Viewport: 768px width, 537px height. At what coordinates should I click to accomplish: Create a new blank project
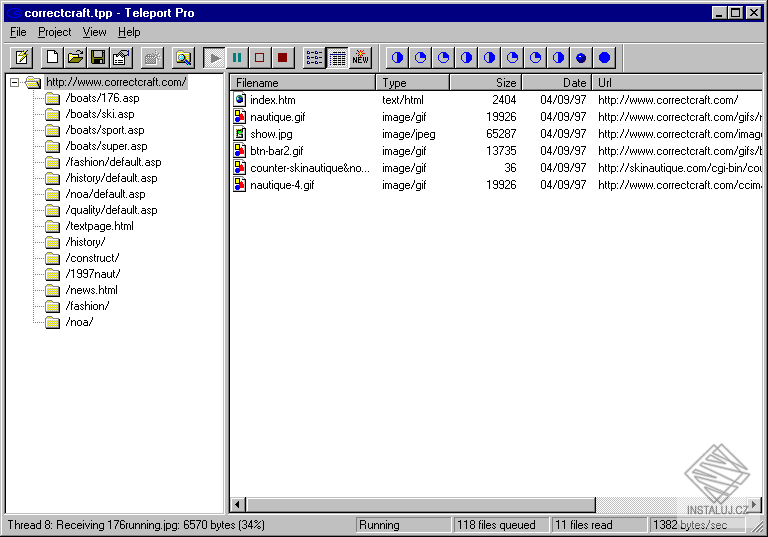tap(52, 58)
